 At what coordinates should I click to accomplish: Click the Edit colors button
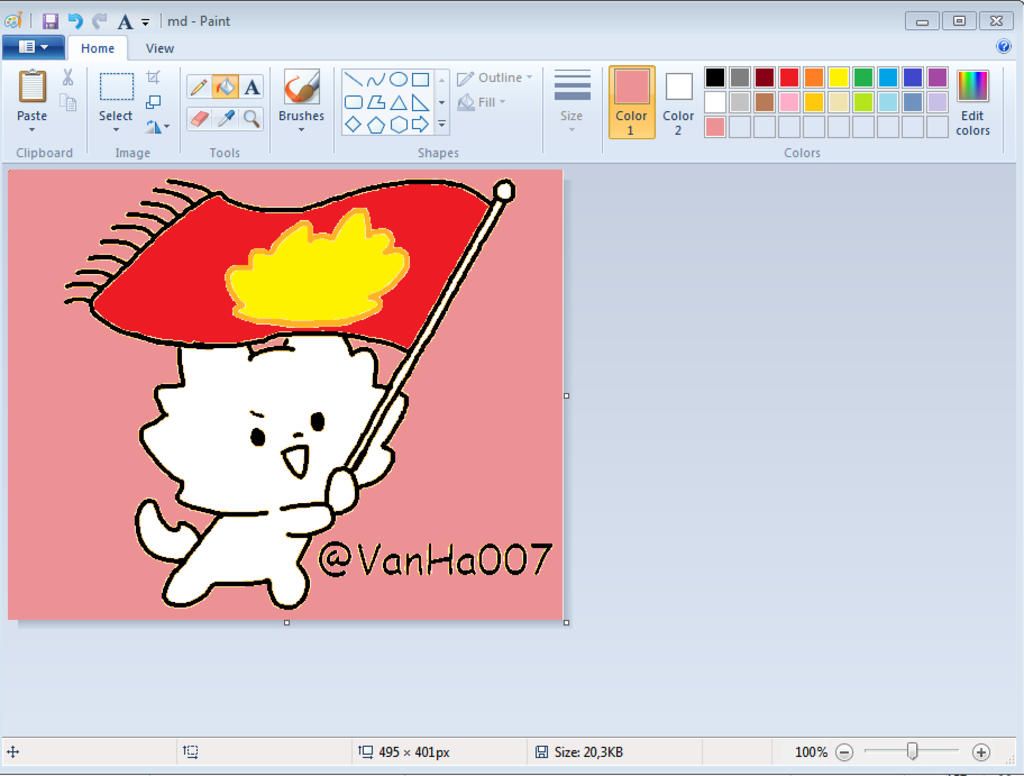(972, 102)
